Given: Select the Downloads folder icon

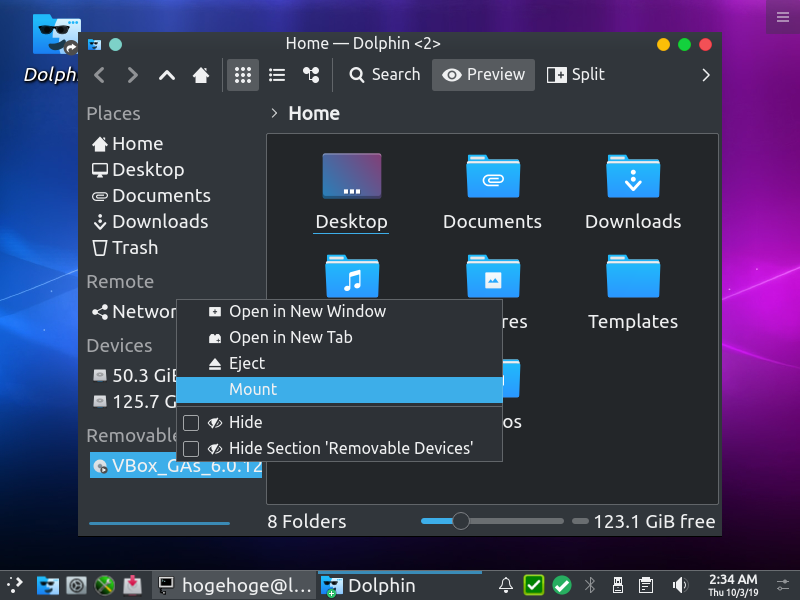Looking at the screenshot, I should pyautogui.click(x=633, y=176).
